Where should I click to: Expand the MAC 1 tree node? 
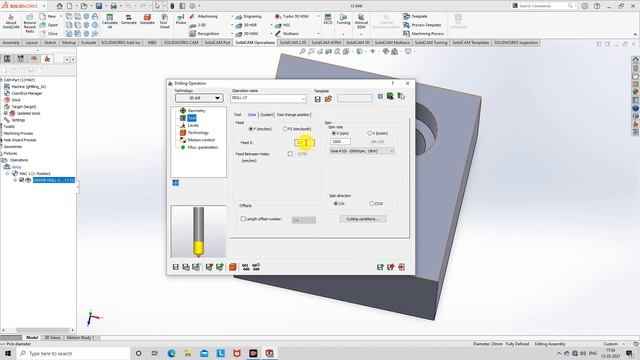pos(7,173)
